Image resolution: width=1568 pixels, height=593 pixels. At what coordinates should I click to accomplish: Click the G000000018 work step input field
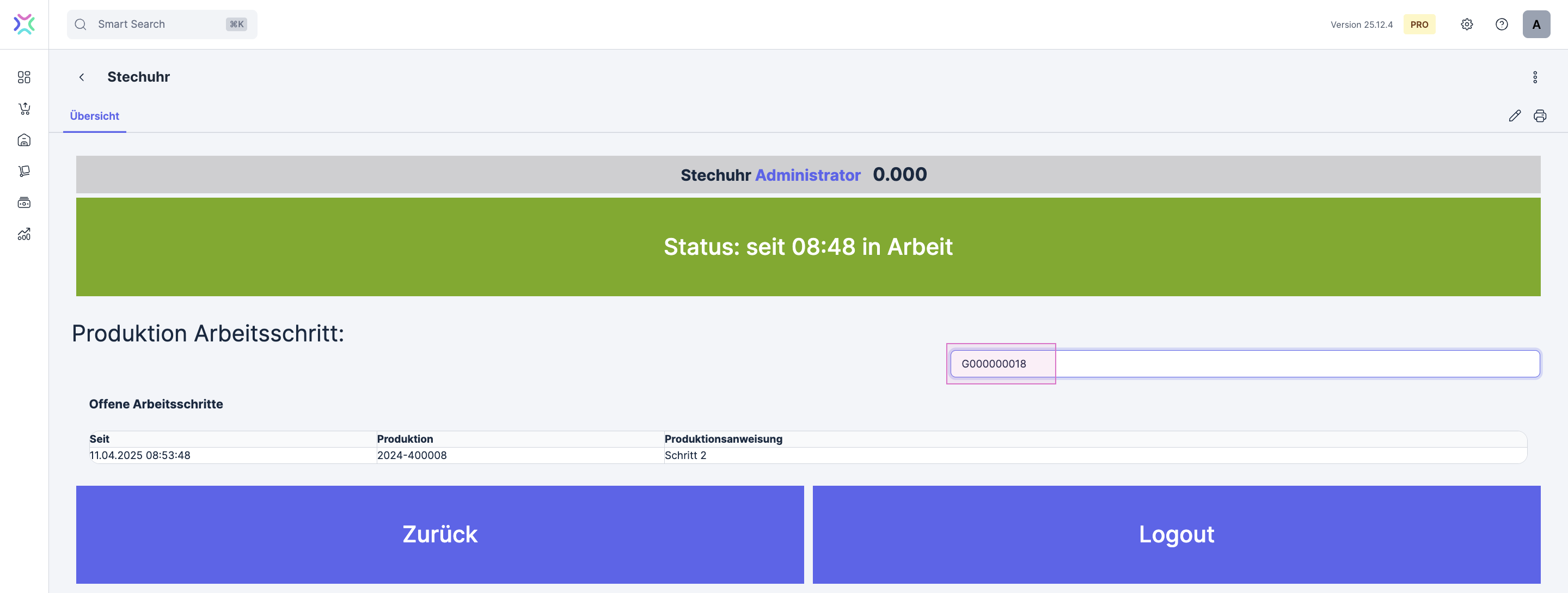[1244, 363]
